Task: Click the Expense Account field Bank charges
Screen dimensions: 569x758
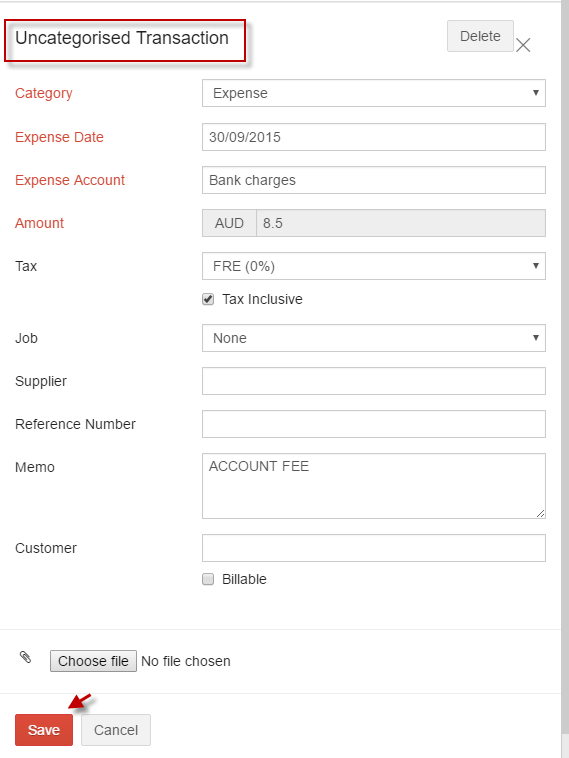Action: [374, 180]
